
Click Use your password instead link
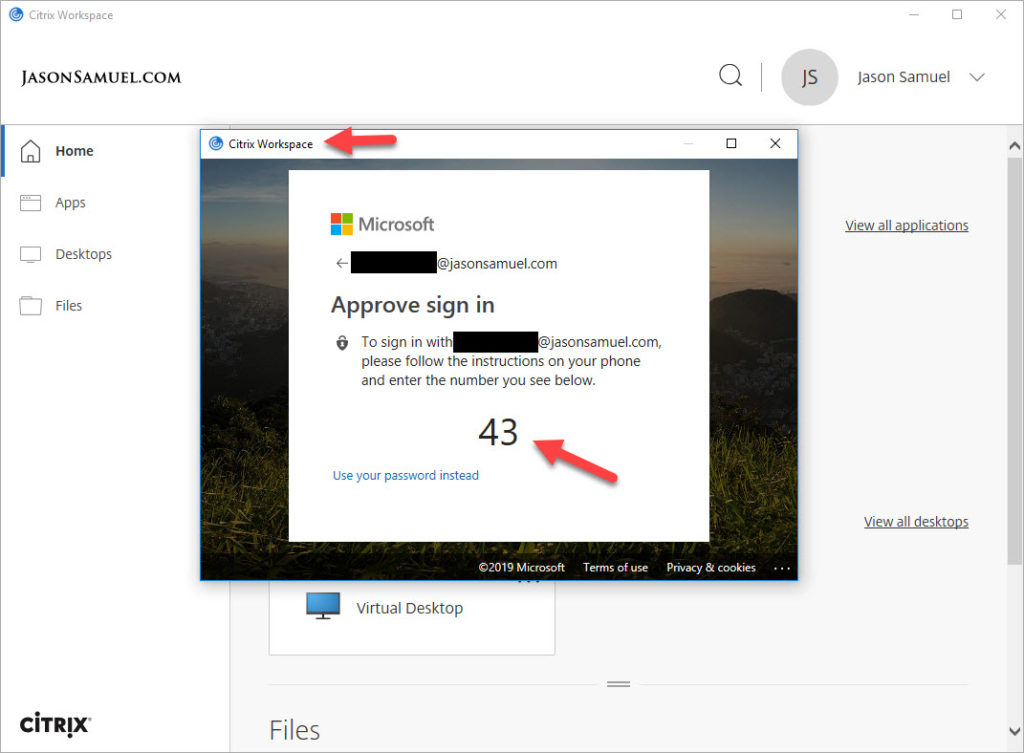405,476
